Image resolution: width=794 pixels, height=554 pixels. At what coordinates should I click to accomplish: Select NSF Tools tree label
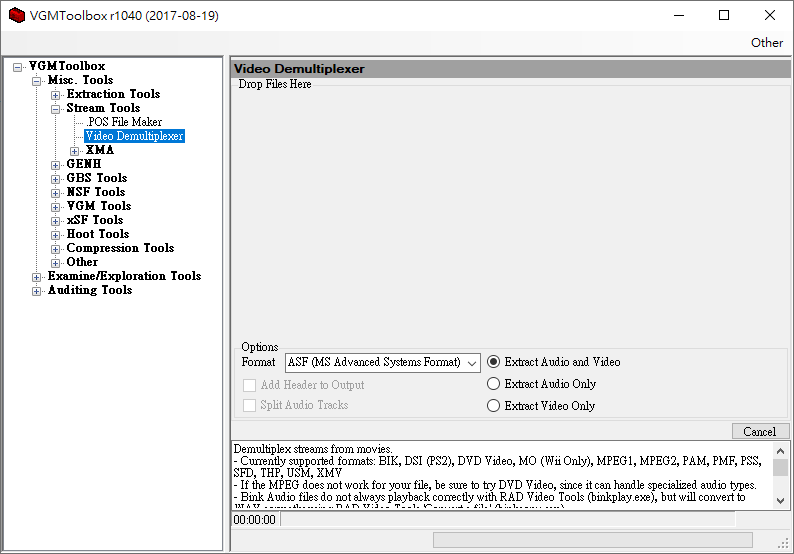(96, 192)
